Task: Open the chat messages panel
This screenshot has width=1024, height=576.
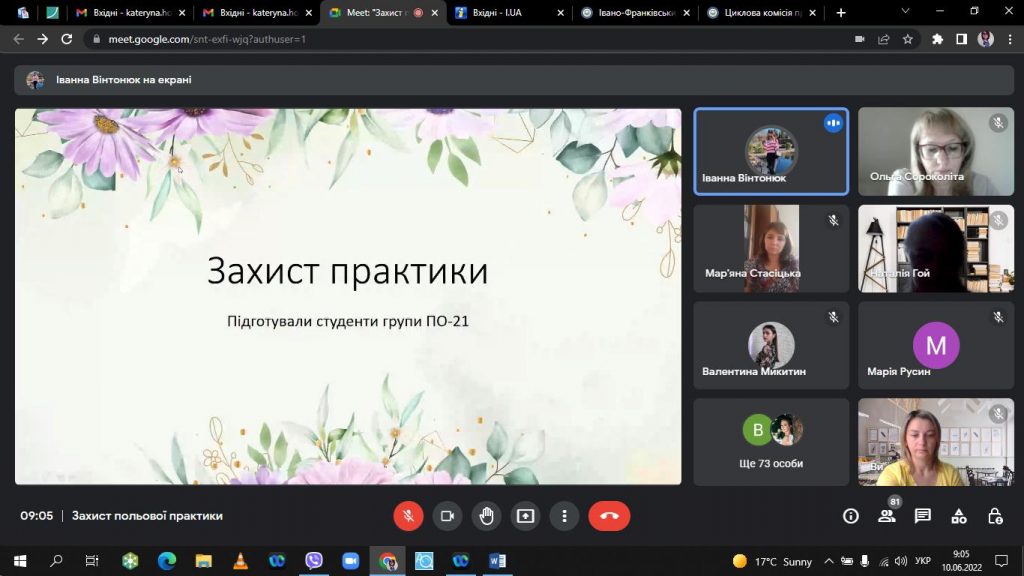Action: (x=923, y=516)
